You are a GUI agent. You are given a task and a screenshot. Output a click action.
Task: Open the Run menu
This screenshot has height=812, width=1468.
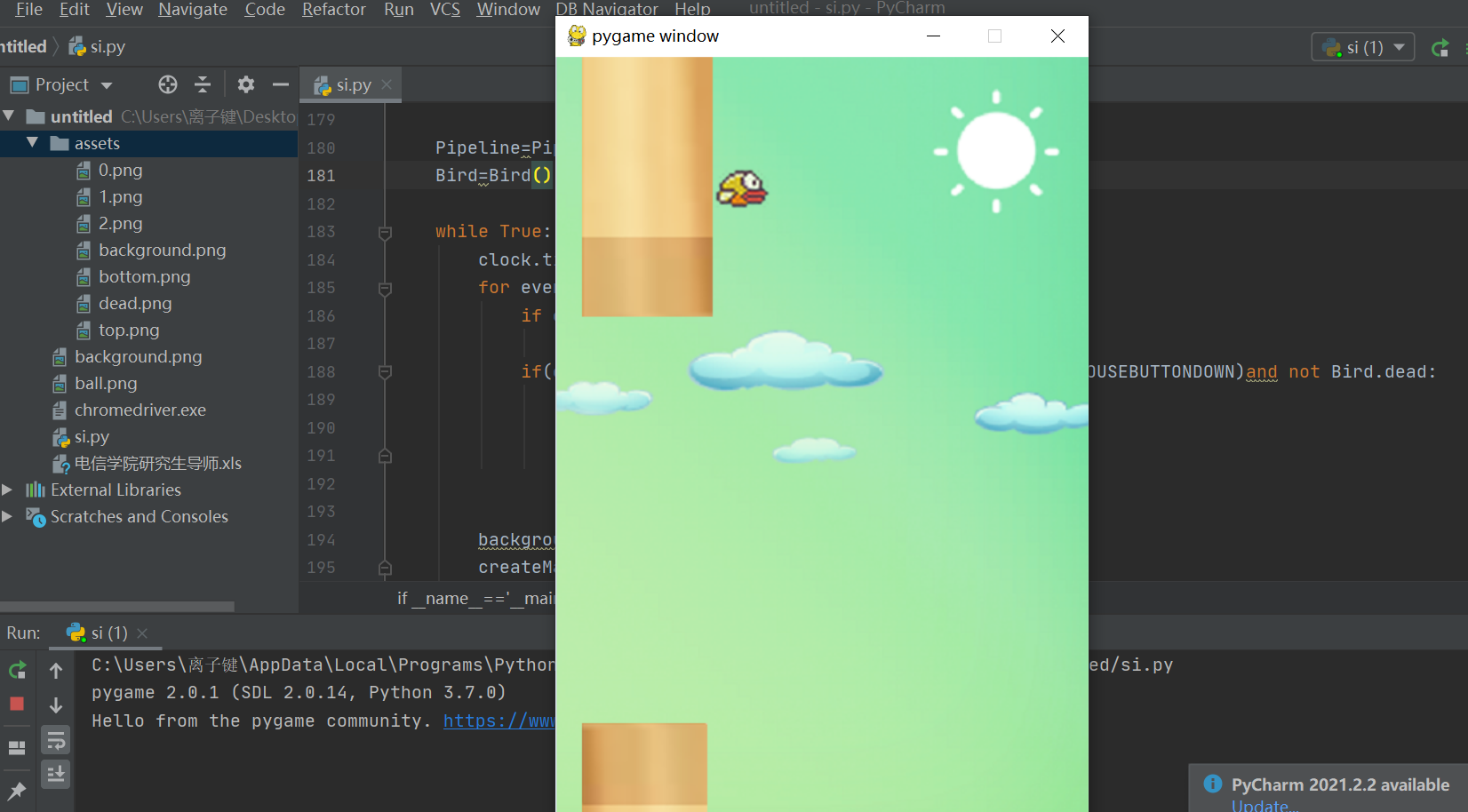pyautogui.click(x=399, y=9)
